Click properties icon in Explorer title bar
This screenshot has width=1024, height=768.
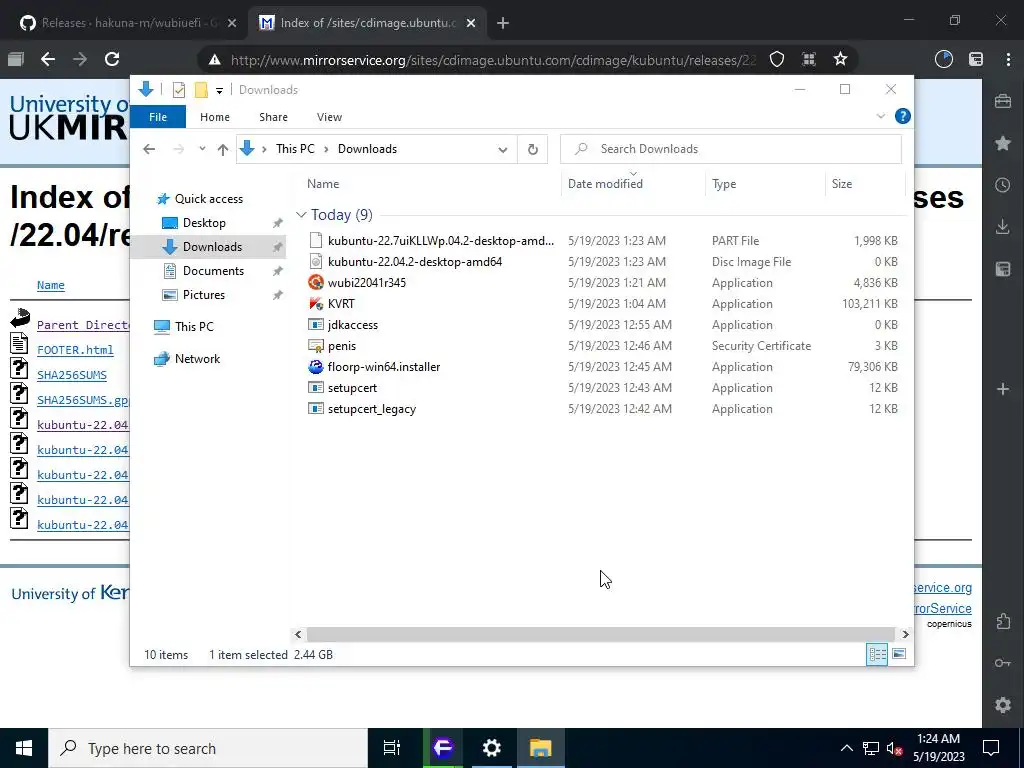[178, 90]
